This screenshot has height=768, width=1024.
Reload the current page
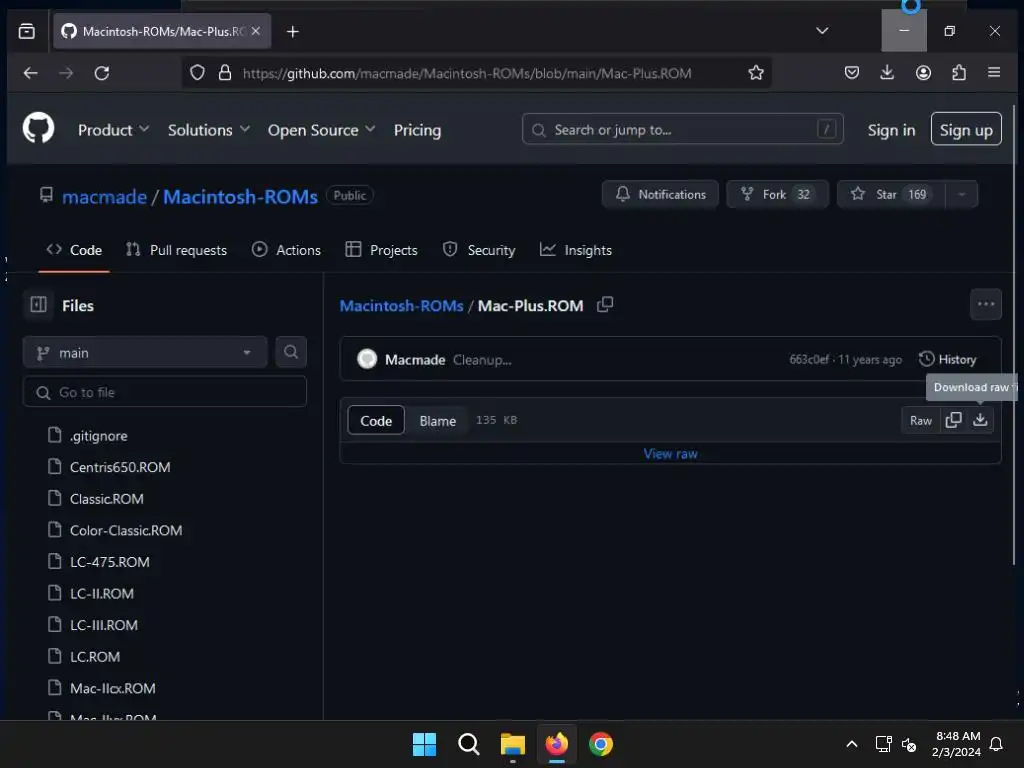click(x=101, y=72)
